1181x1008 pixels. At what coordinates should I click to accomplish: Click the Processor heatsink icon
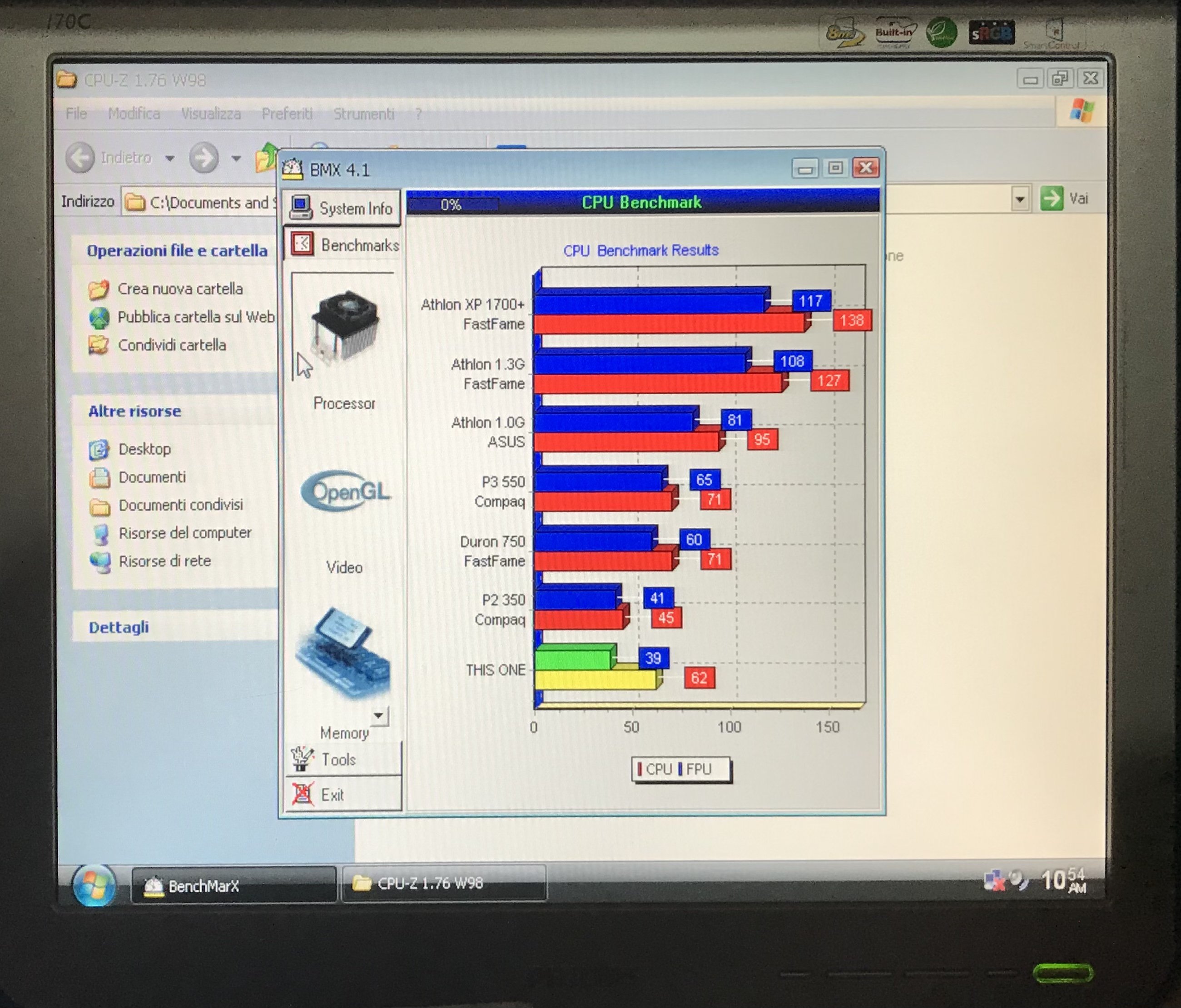(344, 327)
